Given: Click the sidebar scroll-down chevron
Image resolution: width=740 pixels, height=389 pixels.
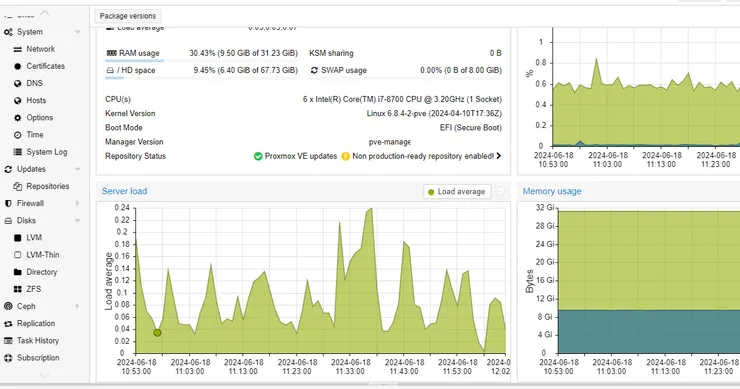Looking at the screenshot, I should pos(44,376).
